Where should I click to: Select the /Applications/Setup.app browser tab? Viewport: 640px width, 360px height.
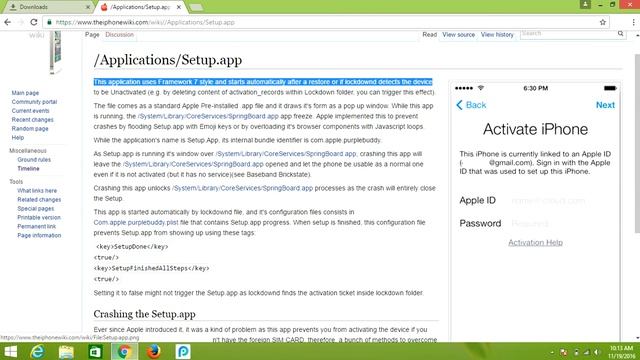[140, 7]
